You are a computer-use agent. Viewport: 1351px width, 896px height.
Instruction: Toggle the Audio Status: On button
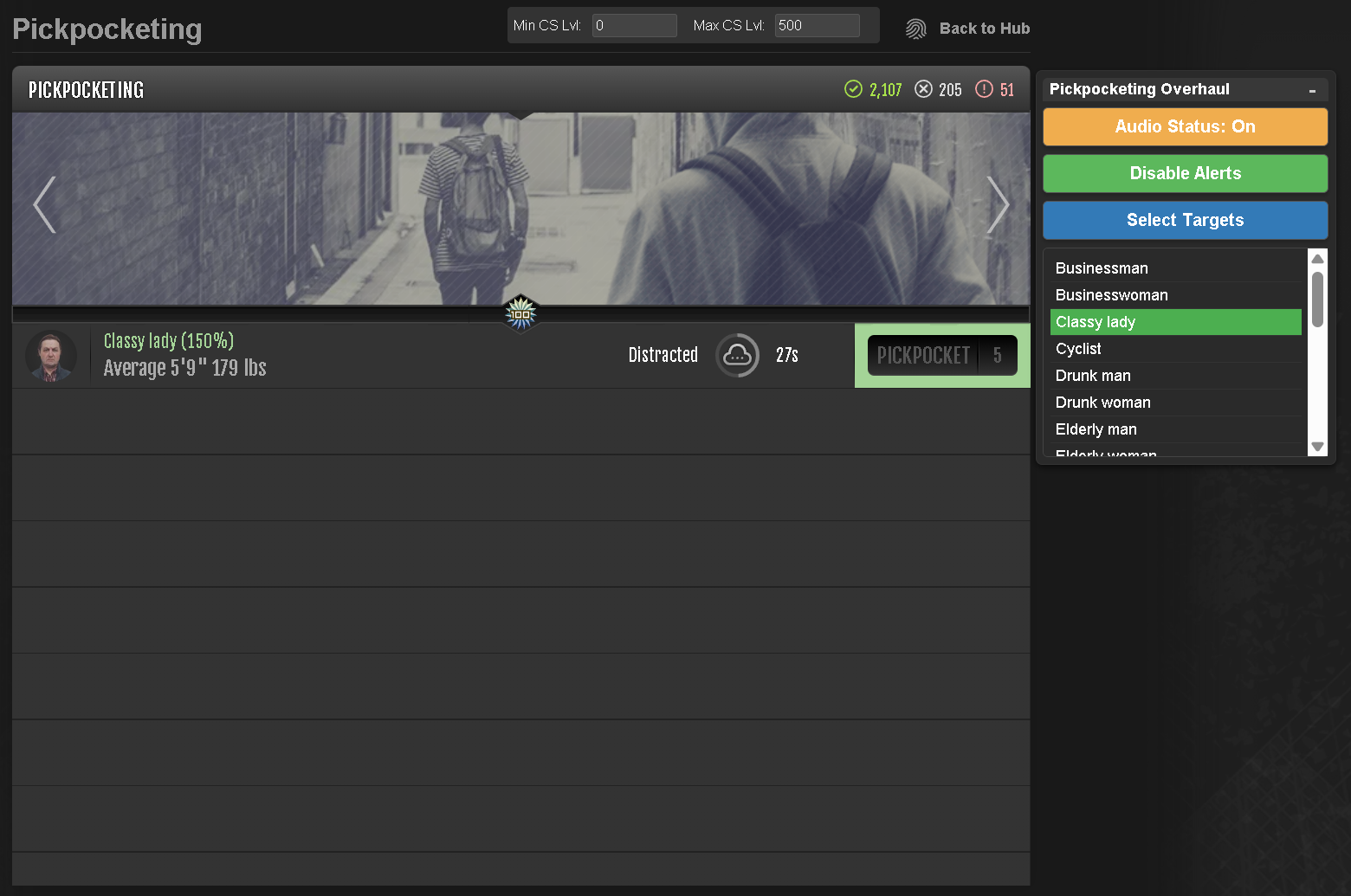tap(1184, 126)
